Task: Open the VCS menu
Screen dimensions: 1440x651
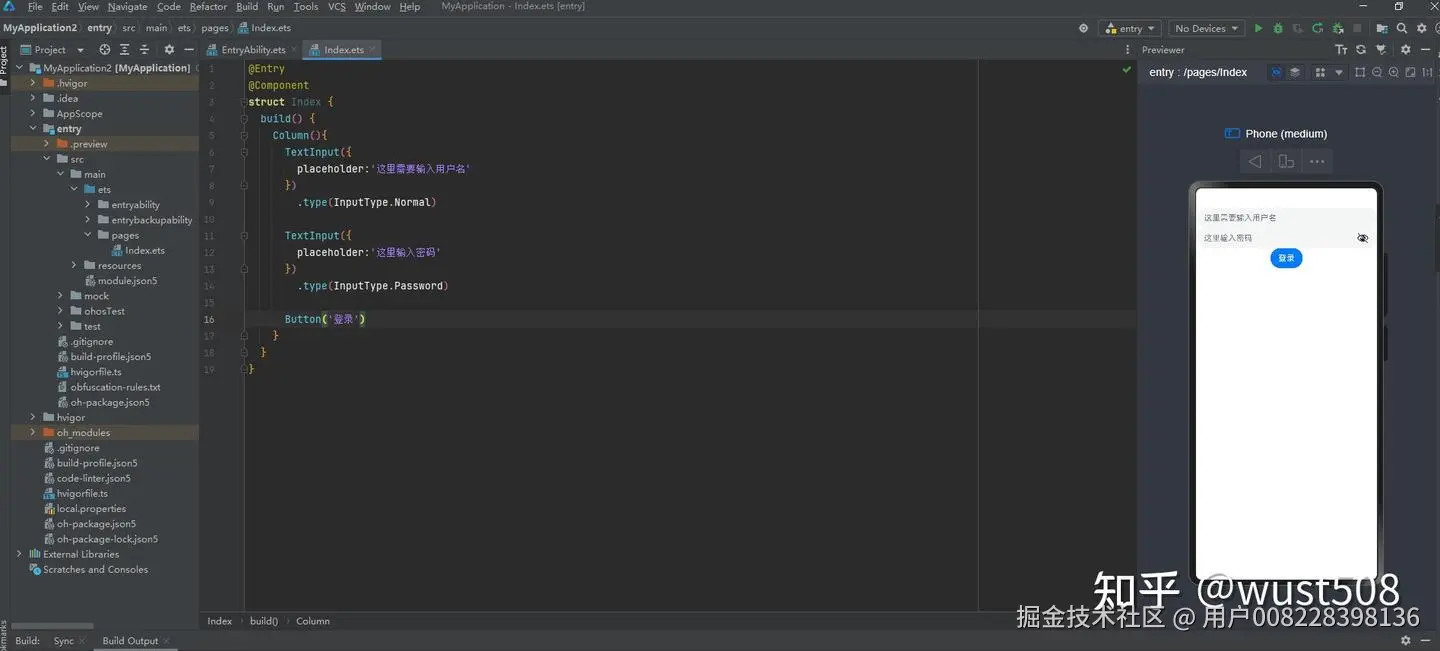Action: [337, 7]
